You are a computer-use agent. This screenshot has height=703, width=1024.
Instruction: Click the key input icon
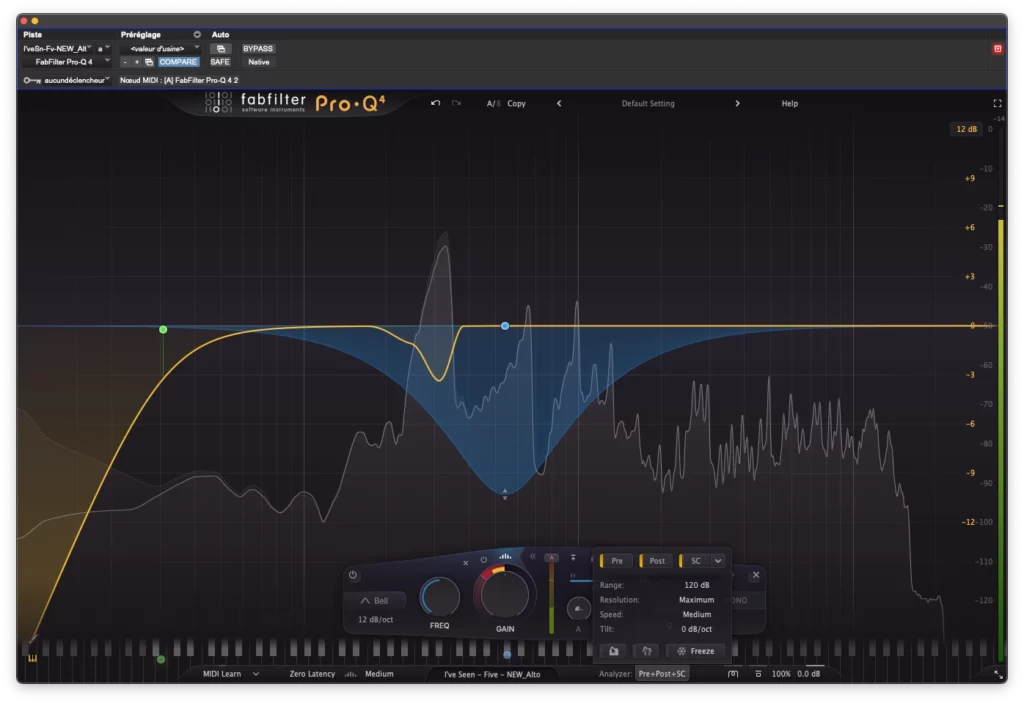pyautogui.click(x=32, y=80)
